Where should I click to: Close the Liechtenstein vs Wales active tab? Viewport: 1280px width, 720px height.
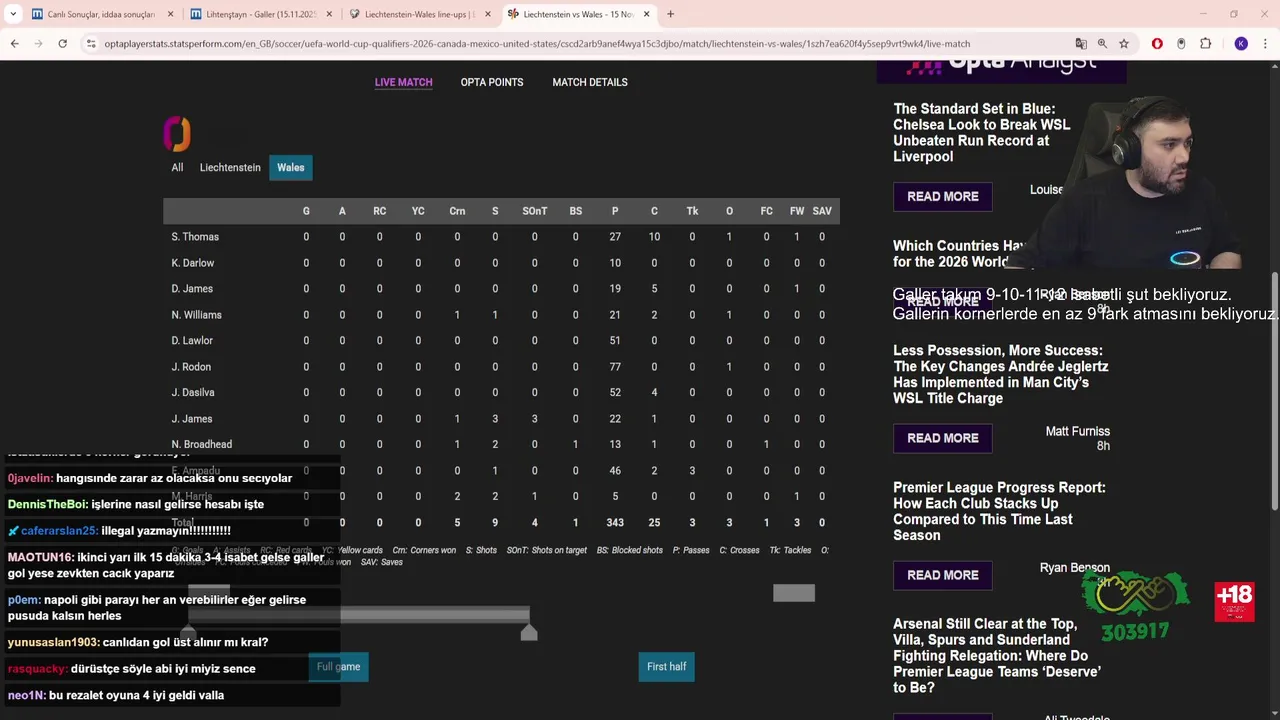647,14
